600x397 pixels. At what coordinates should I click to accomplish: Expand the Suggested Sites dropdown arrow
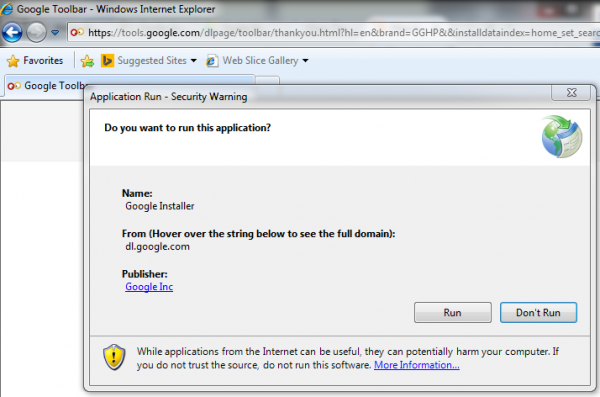[x=194, y=60]
